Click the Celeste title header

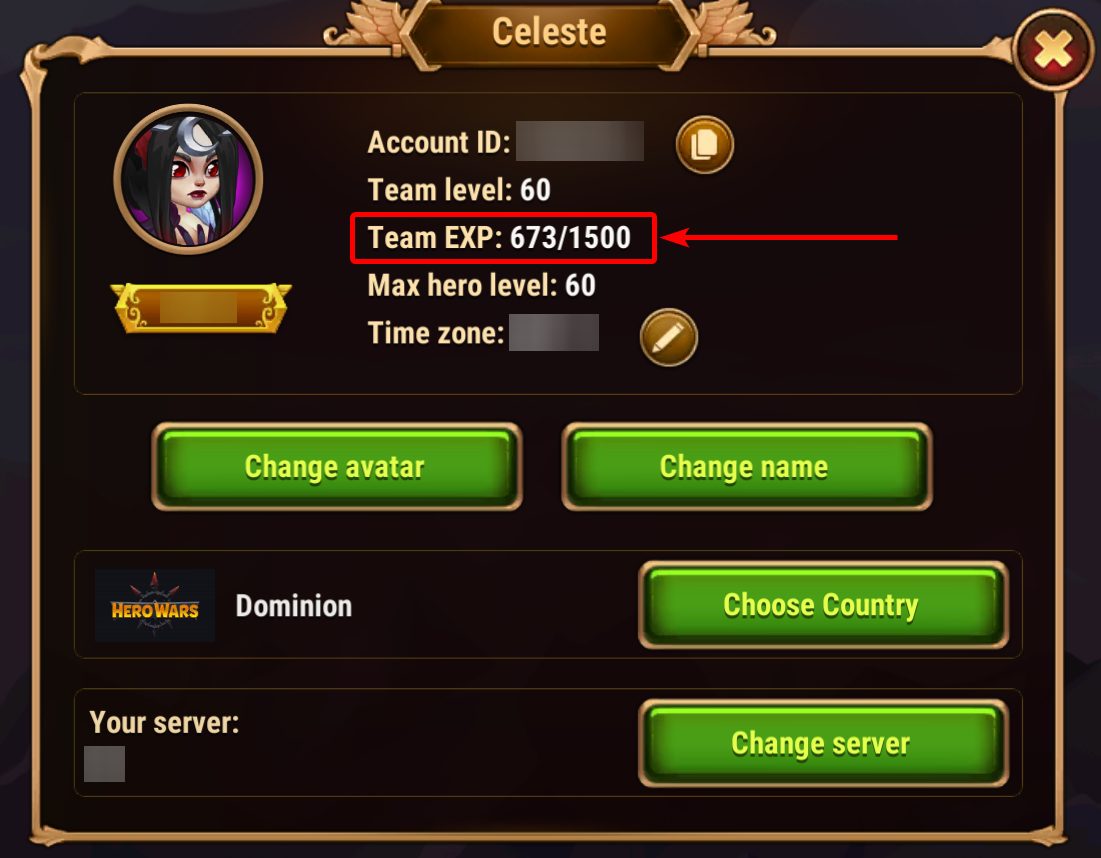pos(549,32)
